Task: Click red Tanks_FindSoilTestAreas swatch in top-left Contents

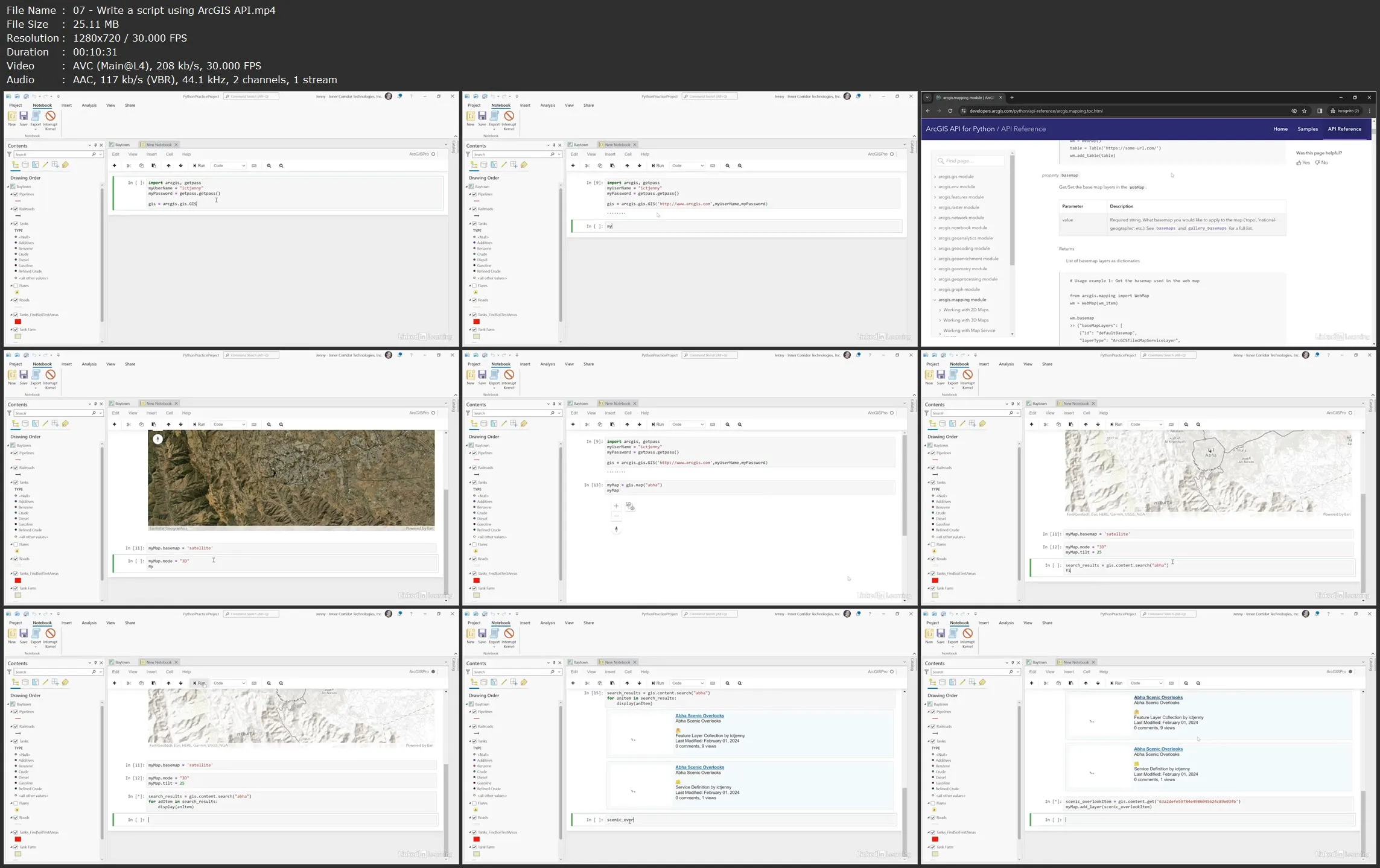Action: coord(18,322)
